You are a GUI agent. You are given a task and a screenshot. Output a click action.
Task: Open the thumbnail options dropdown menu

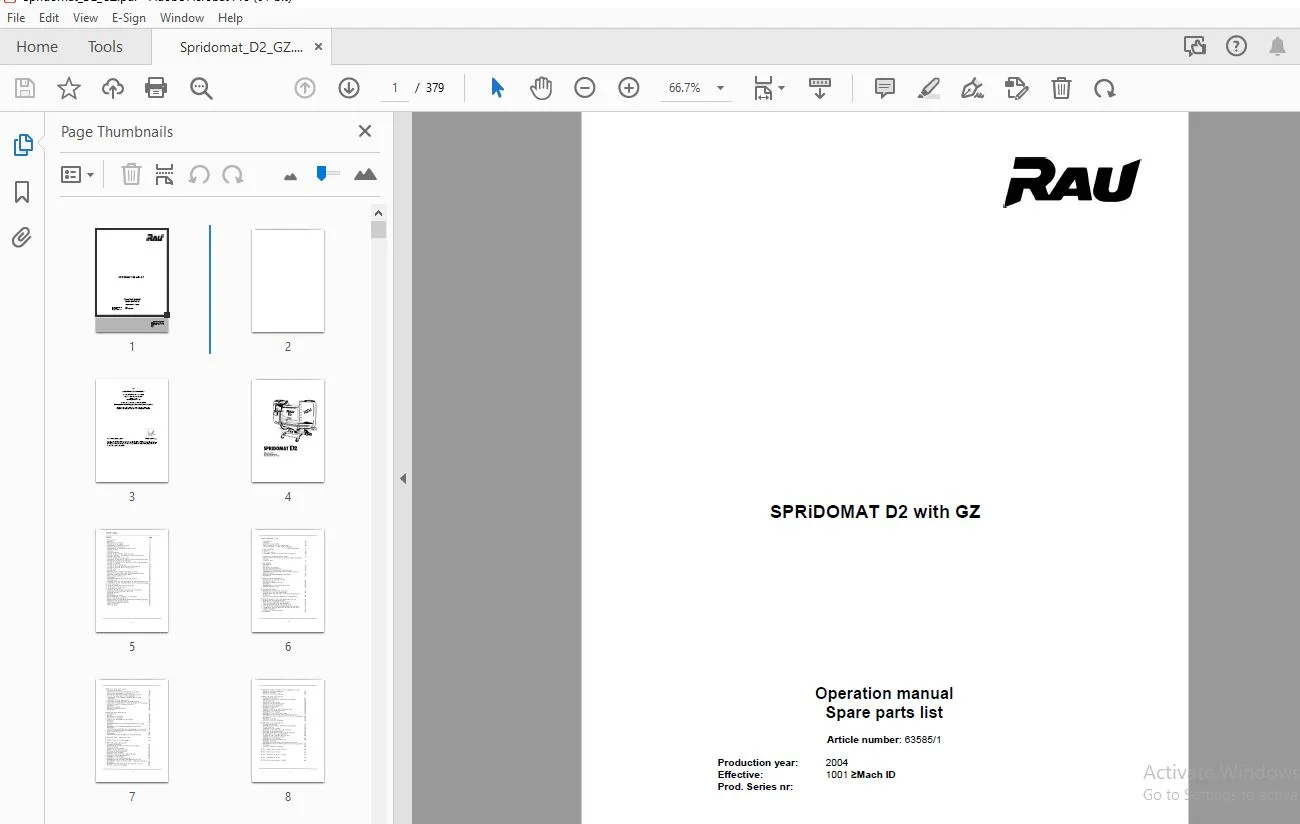pyautogui.click(x=77, y=174)
